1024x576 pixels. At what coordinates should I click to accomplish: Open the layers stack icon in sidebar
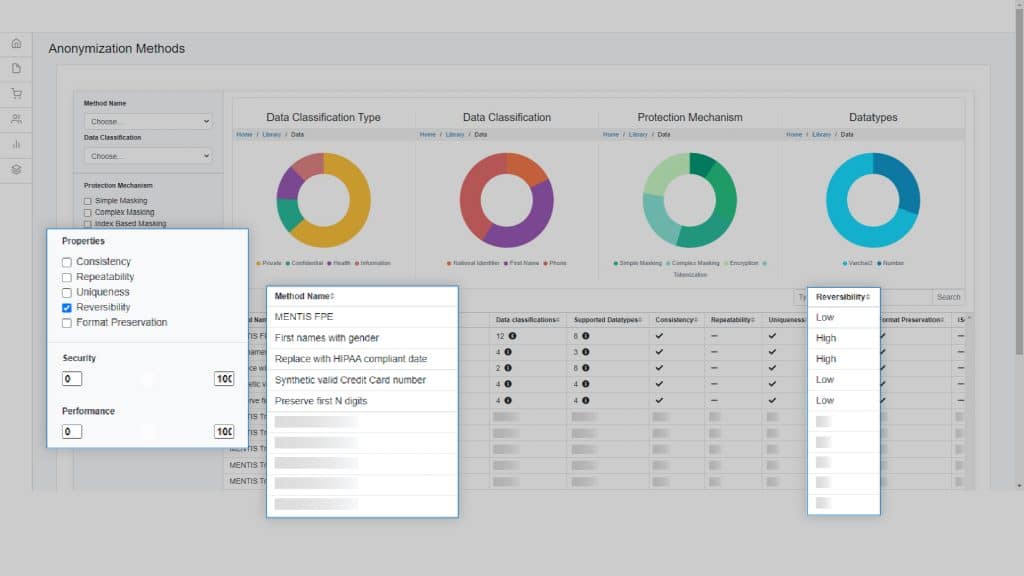point(16,169)
